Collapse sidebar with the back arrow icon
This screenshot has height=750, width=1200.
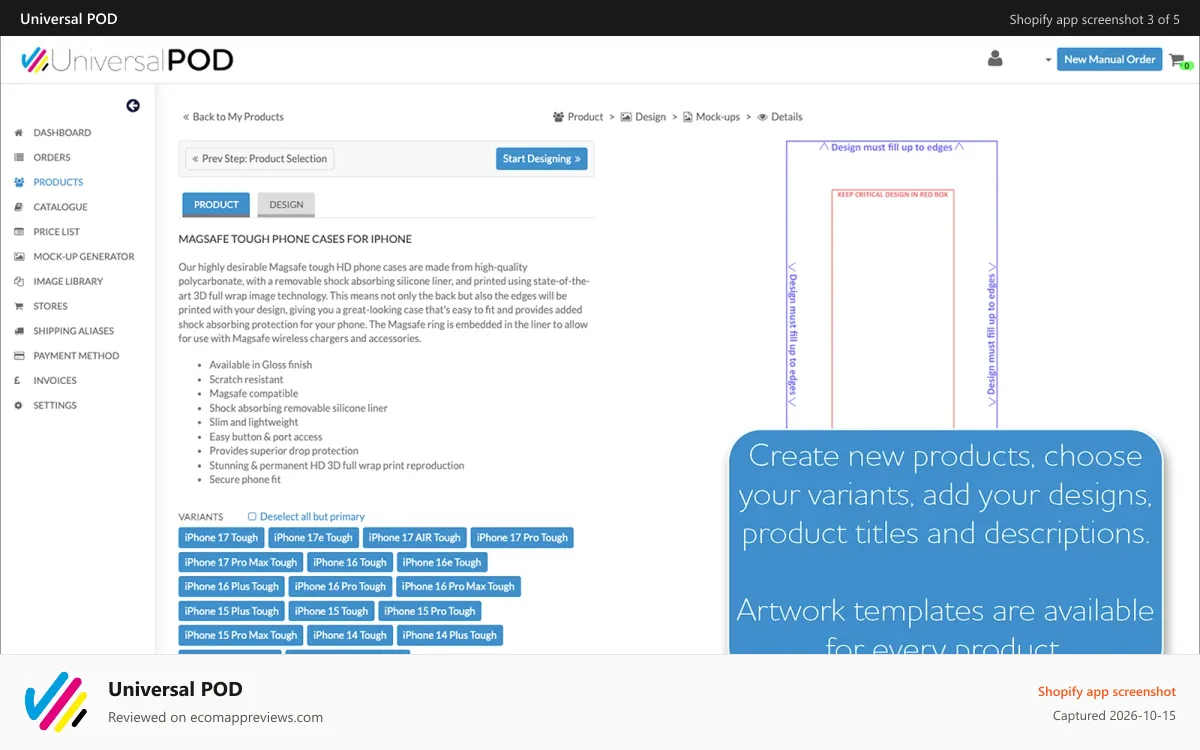tap(133, 106)
